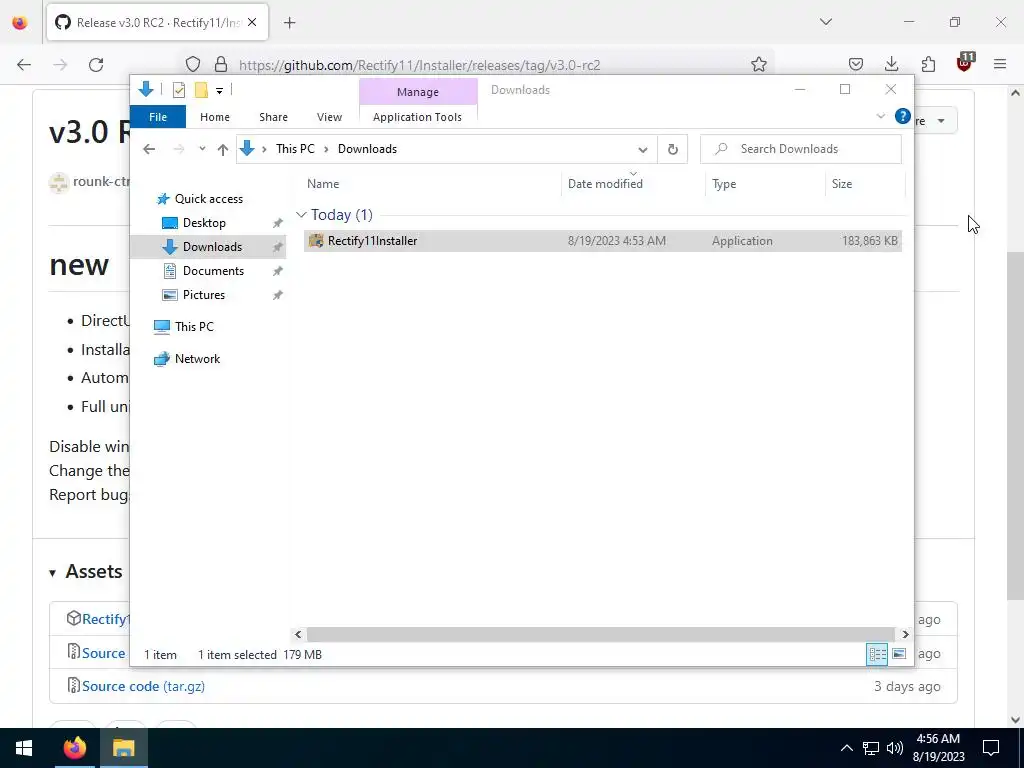
Task: Open Explorer help question mark icon
Action: pyautogui.click(x=903, y=116)
